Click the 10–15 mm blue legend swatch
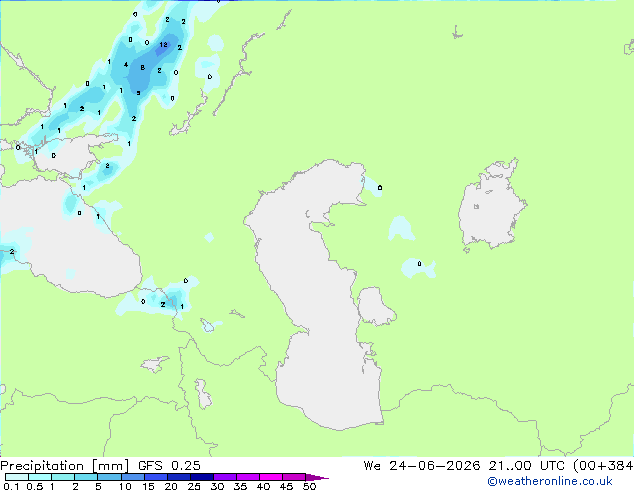 pos(133,477)
